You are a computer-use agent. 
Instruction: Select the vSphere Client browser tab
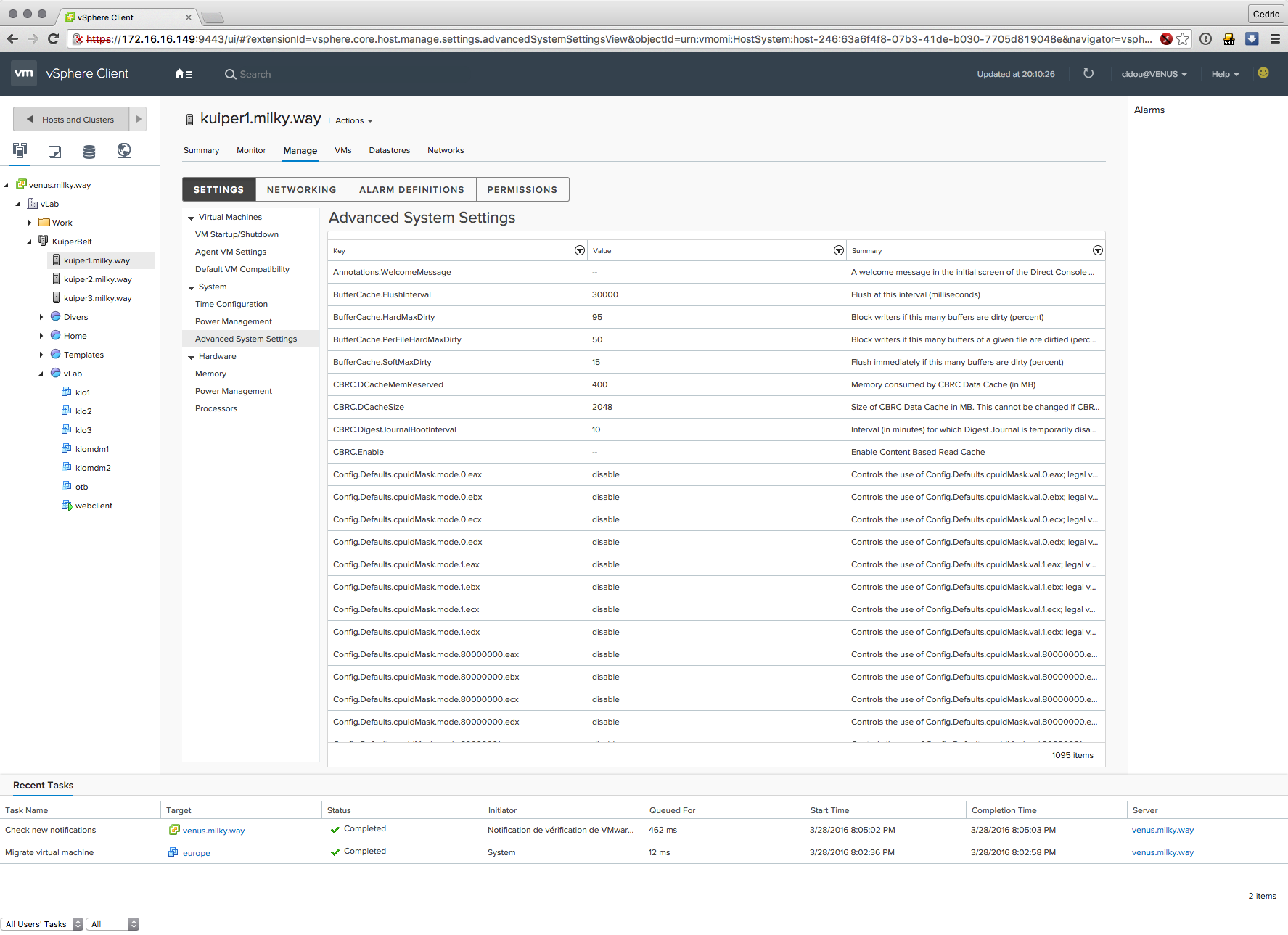tap(126, 17)
